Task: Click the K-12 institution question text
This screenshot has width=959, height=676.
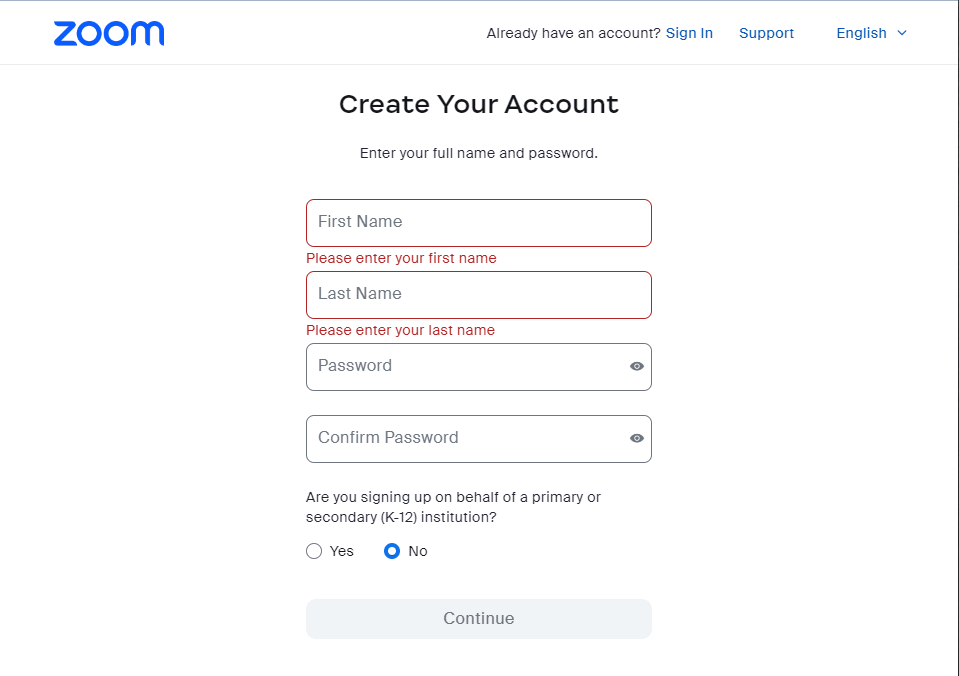Action: 453,507
